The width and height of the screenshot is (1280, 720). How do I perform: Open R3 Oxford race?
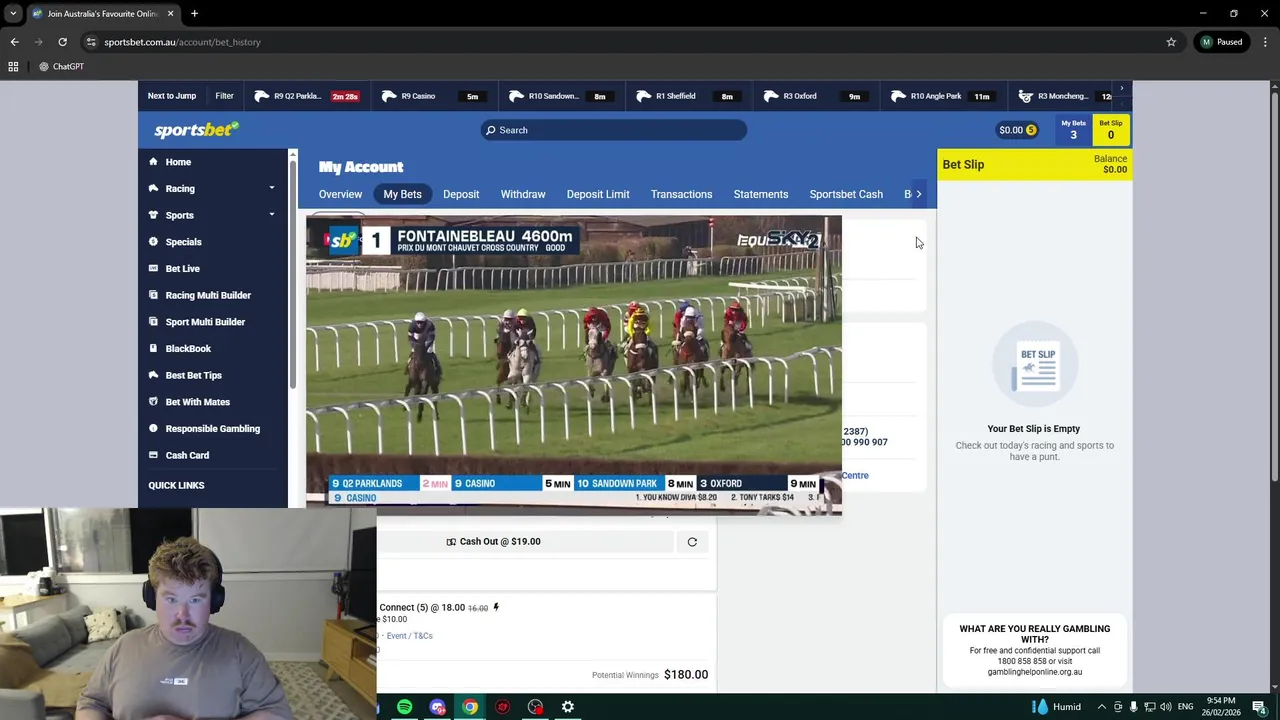(x=816, y=96)
